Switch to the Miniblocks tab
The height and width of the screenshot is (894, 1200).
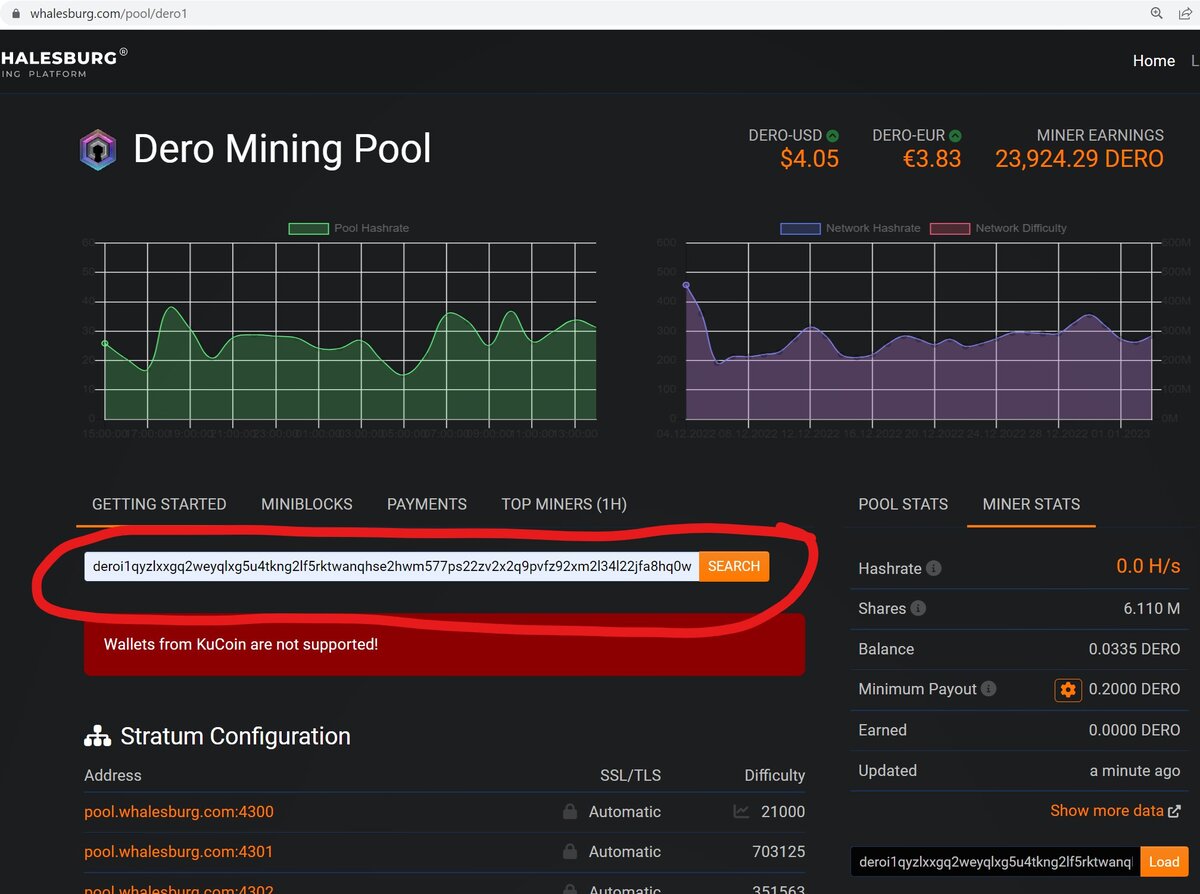[307, 504]
